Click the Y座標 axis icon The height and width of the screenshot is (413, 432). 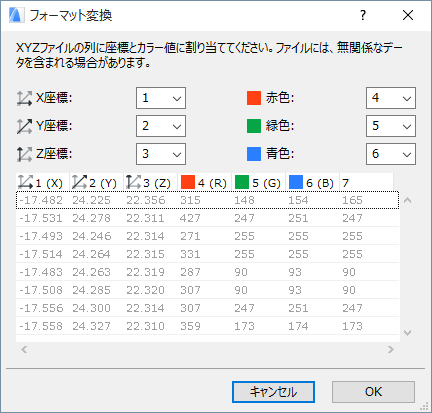pyautogui.click(x=24, y=126)
